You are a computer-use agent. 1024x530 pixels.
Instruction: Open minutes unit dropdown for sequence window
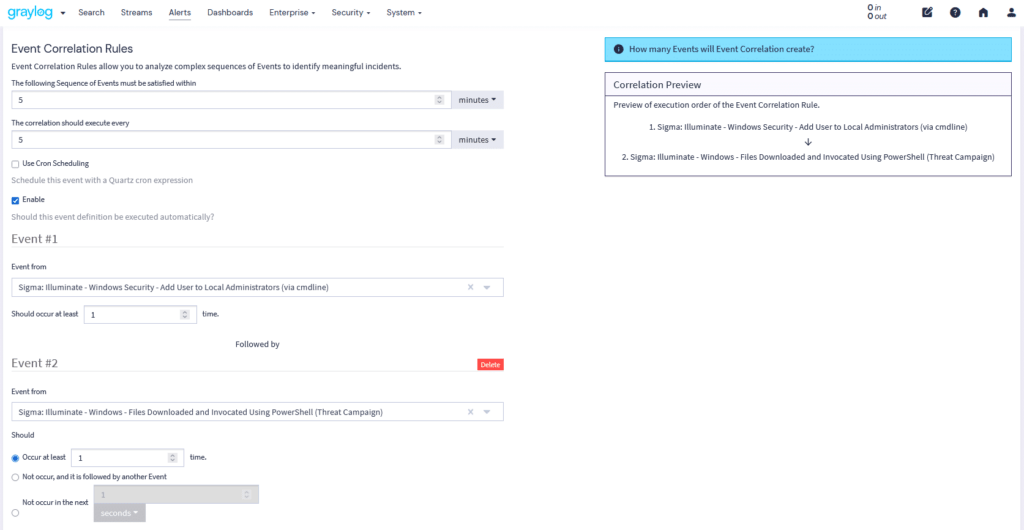click(x=477, y=100)
